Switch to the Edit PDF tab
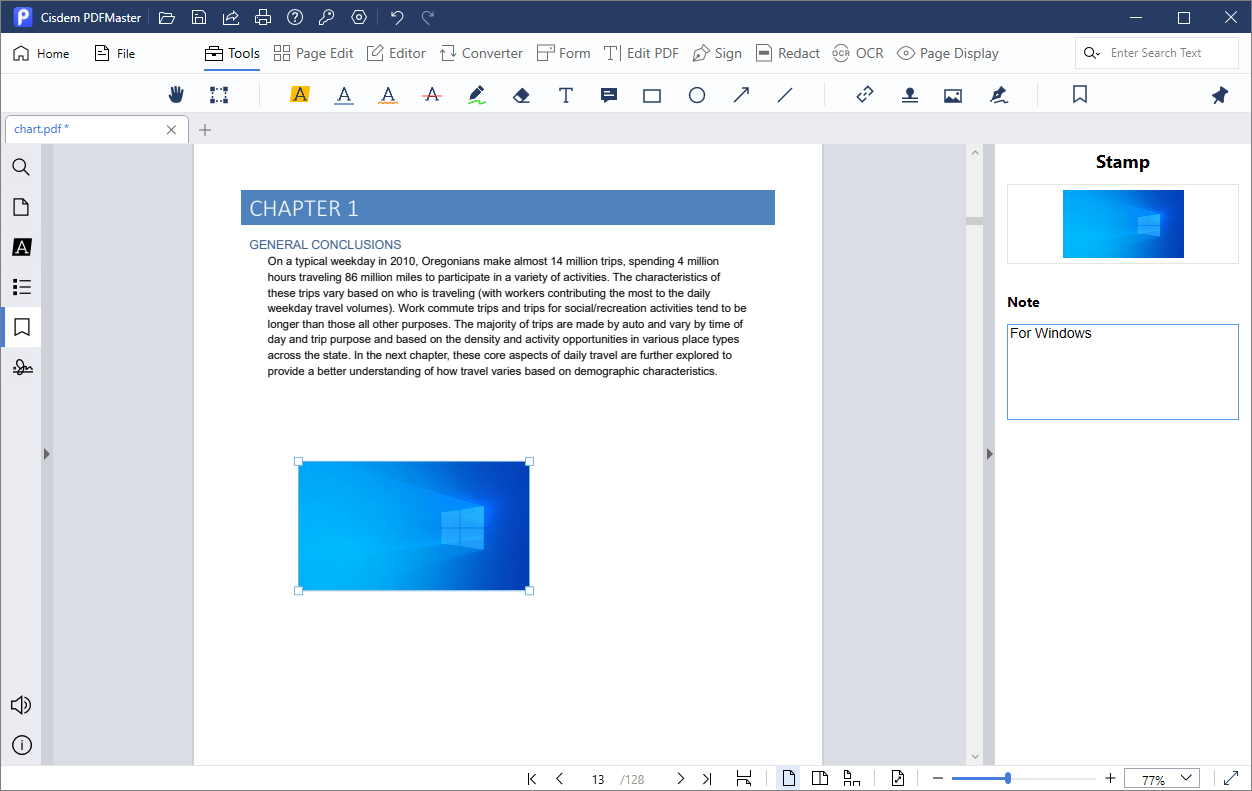Image resolution: width=1252 pixels, height=791 pixels. (641, 54)
